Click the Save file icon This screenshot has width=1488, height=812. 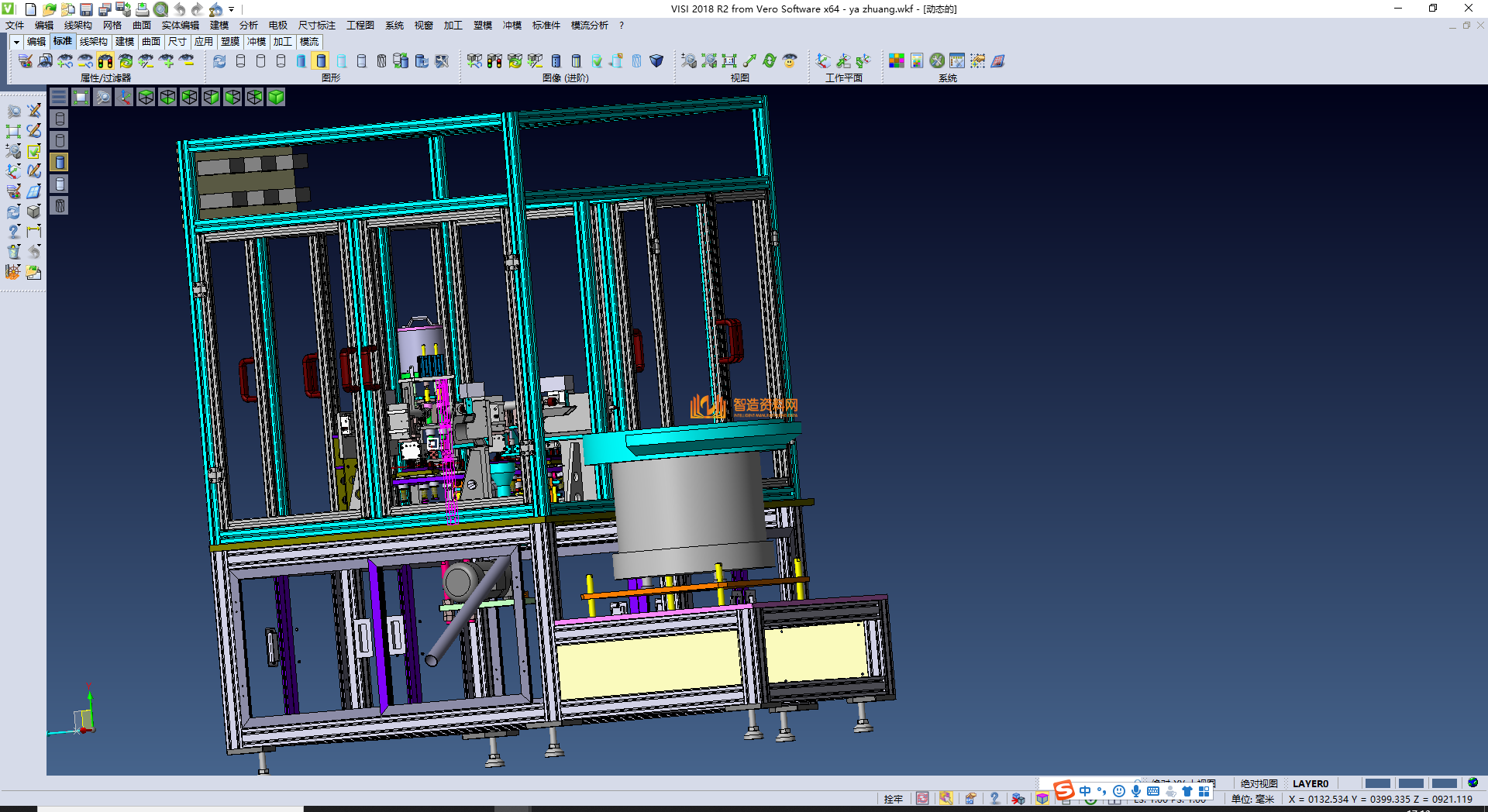coord(86,9)
